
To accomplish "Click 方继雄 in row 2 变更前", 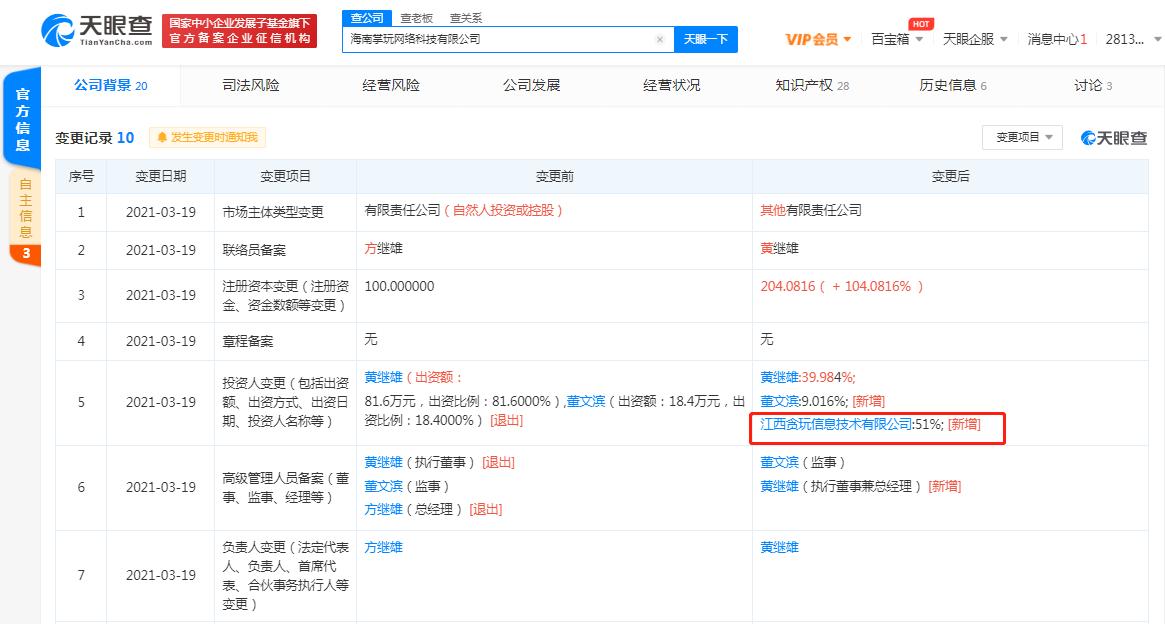I will pyautogui.click(x=383, y=248).
